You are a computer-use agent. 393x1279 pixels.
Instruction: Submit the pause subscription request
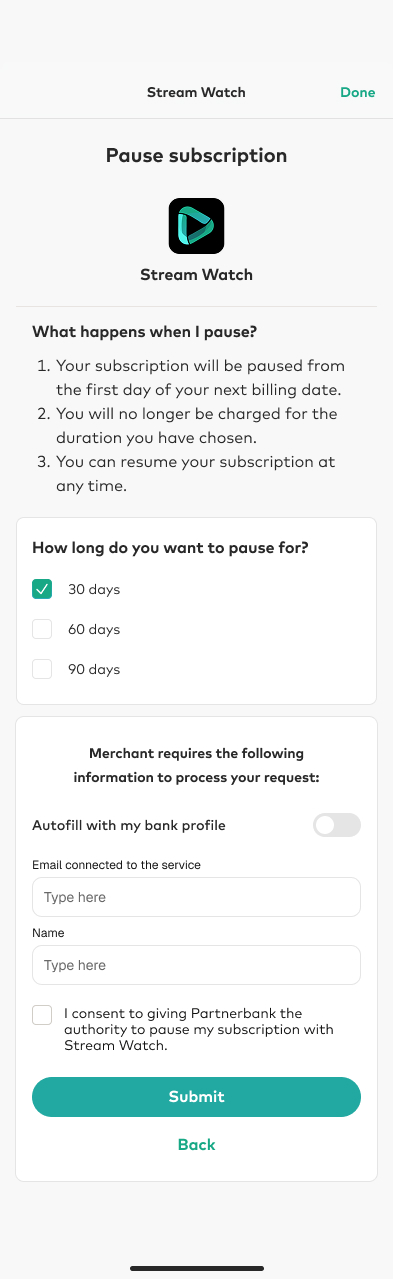point(196,1097)
